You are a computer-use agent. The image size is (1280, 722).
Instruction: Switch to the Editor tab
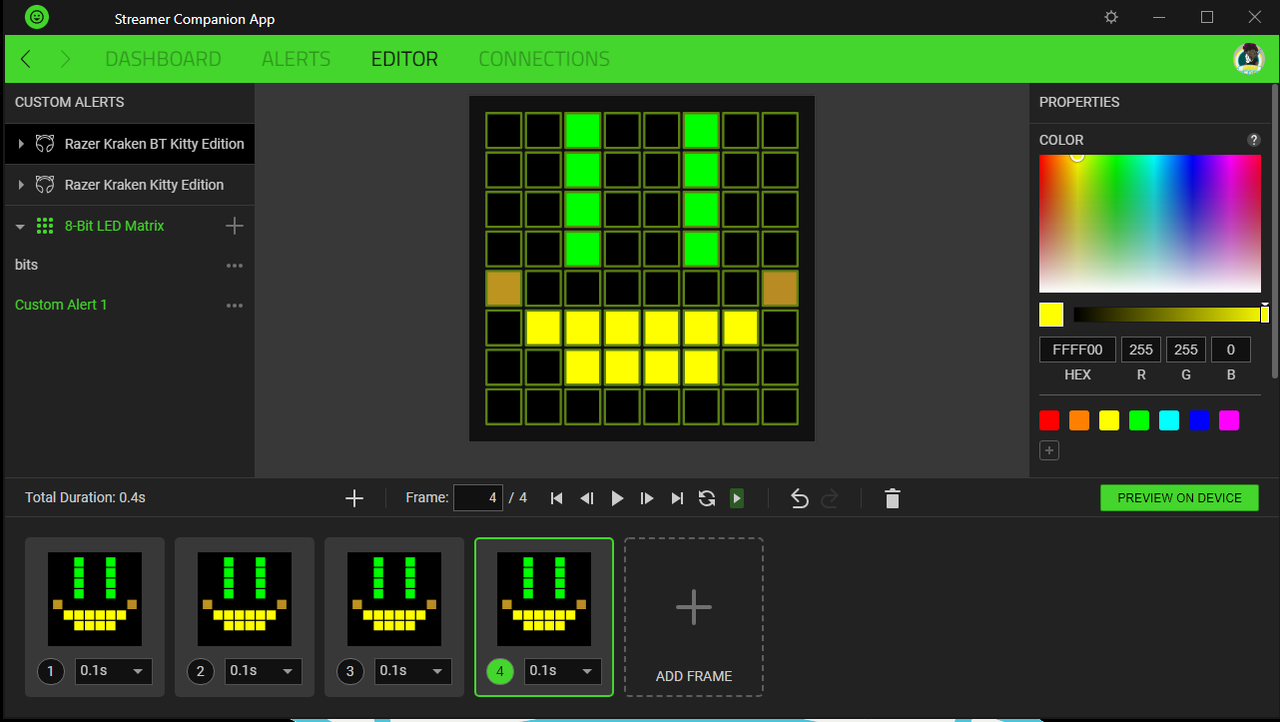click(x=404, y=59)
